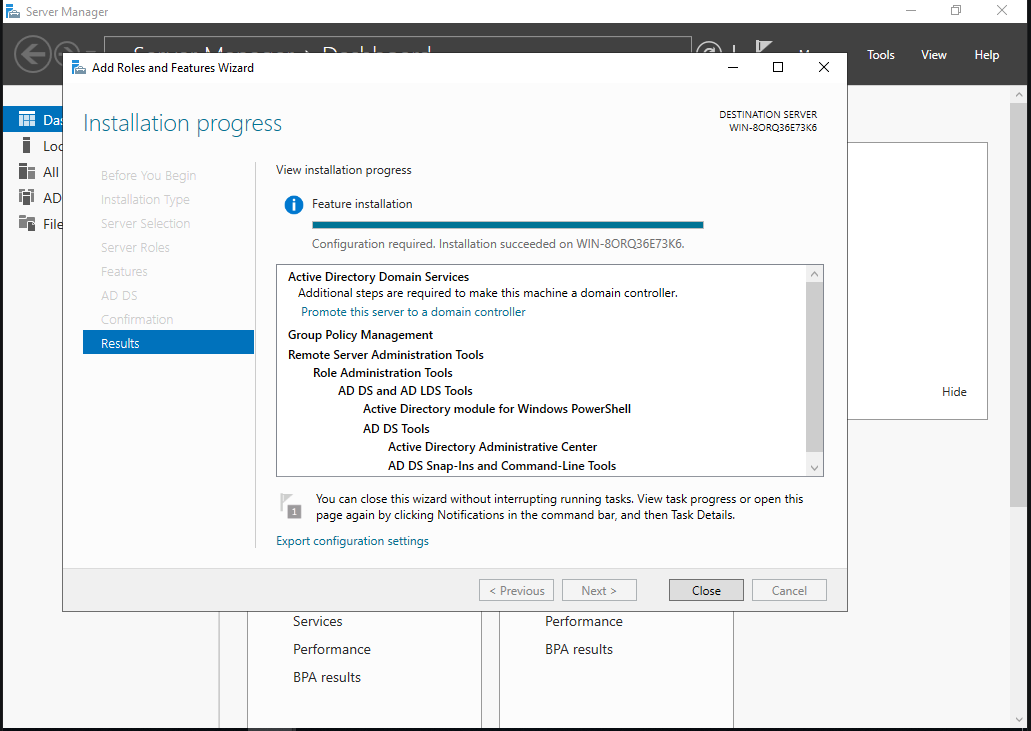Viewport: 1031px width, 731px height.
Task: Select Active Directory Administrative Center entry
Action: [492, 447]
